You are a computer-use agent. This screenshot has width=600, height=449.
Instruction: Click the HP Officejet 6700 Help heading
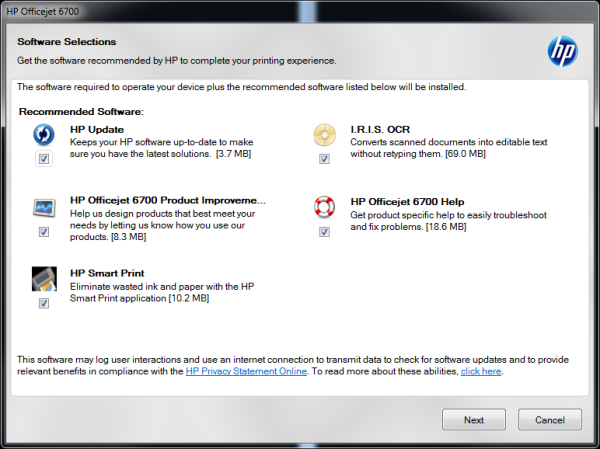[x=407, y=202]
